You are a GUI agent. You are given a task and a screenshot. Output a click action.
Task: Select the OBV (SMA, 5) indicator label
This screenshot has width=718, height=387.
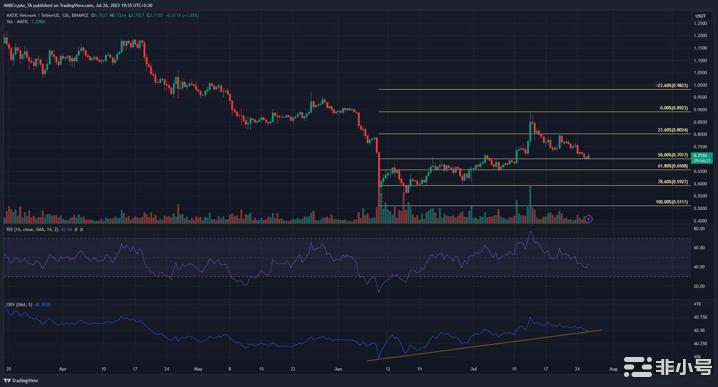point(19,305)
